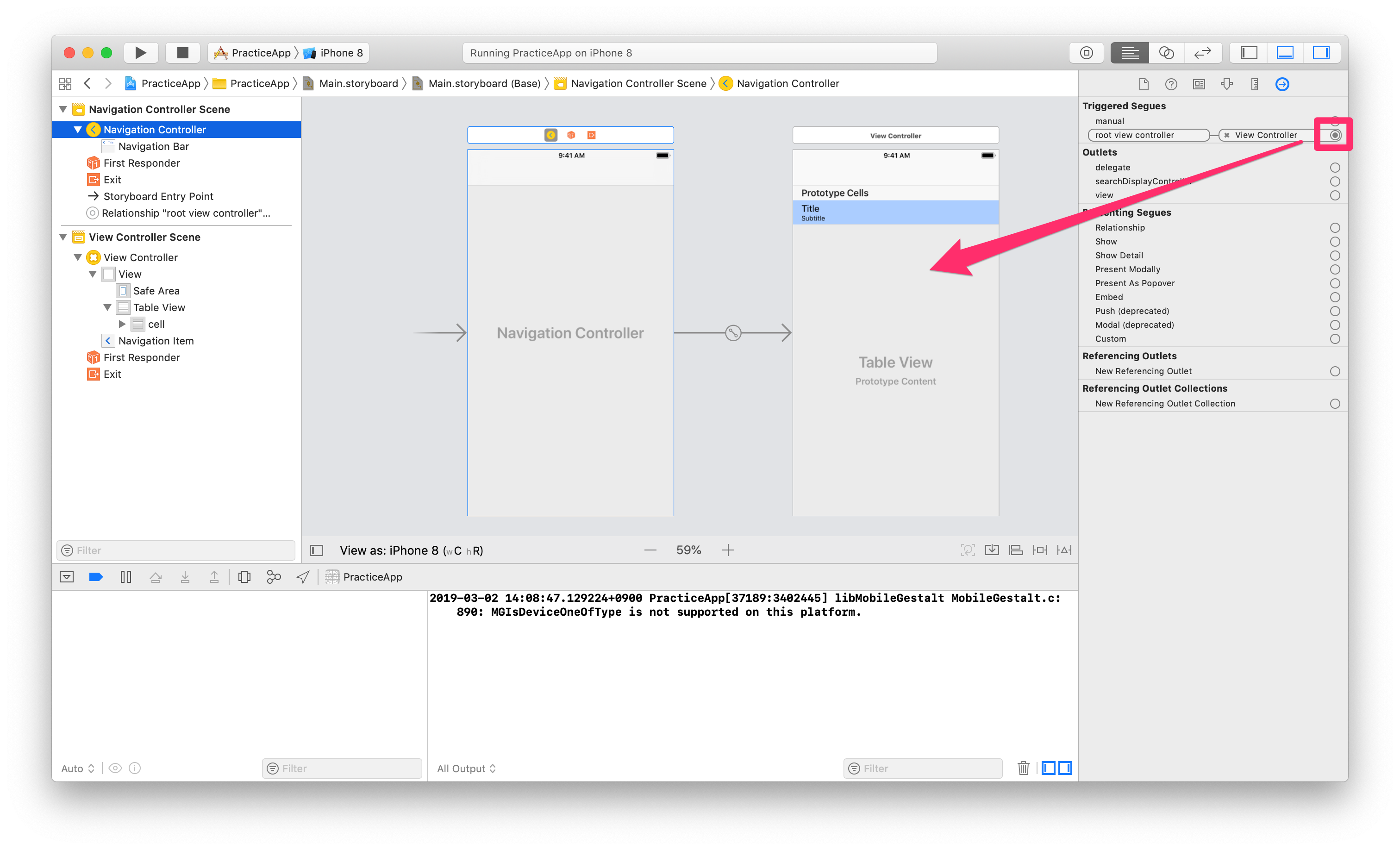Expand the cell tree item

click(x=122, y=324)
